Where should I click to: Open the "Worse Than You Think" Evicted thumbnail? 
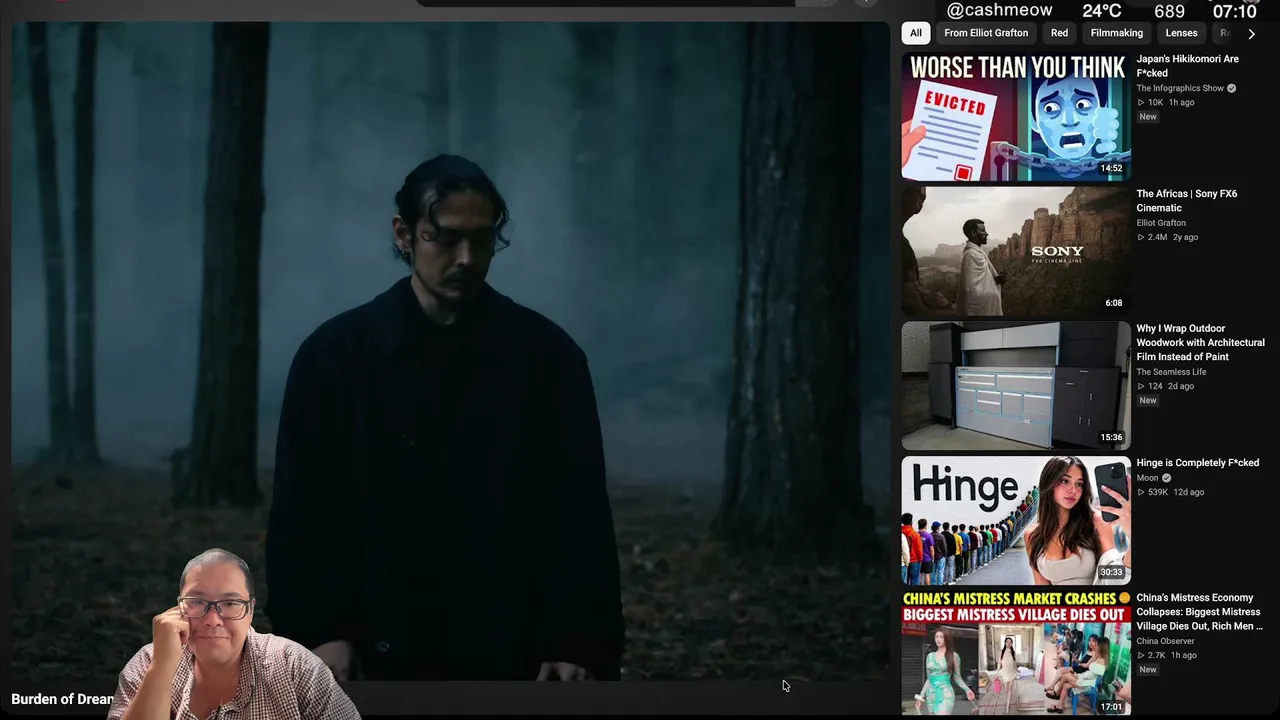1016,116
